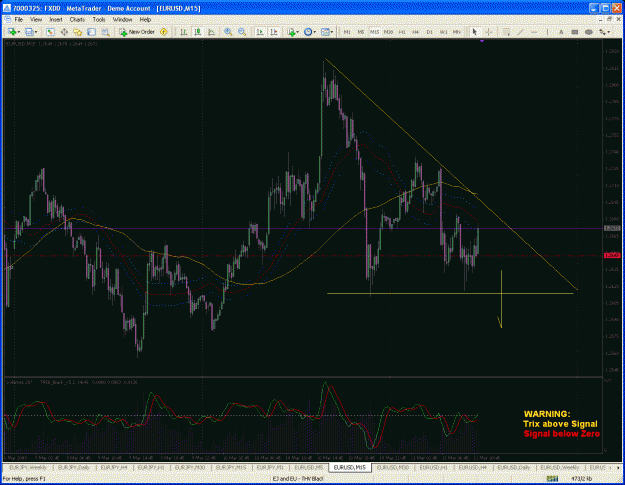The height and width of the screenshot is (485, 625).
Task: Expand the Templates dropdown arrow
Action: click(332, 32)
